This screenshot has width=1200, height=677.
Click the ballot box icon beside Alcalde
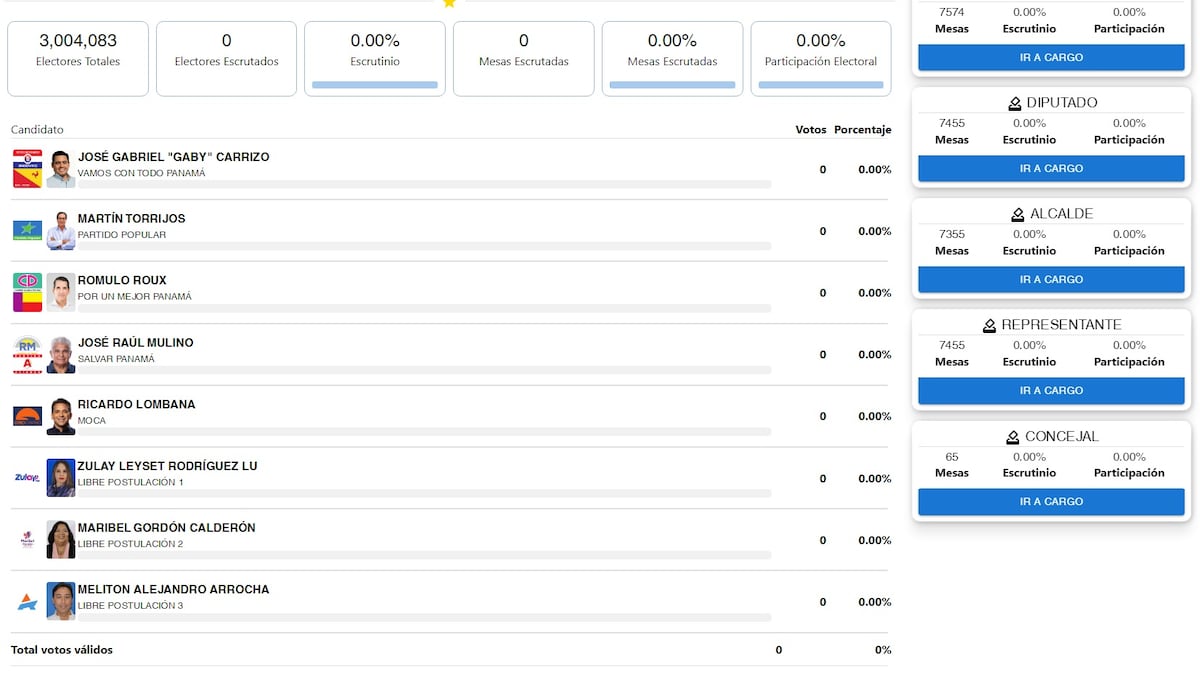pyautogui.click(x=1017, y=214)
